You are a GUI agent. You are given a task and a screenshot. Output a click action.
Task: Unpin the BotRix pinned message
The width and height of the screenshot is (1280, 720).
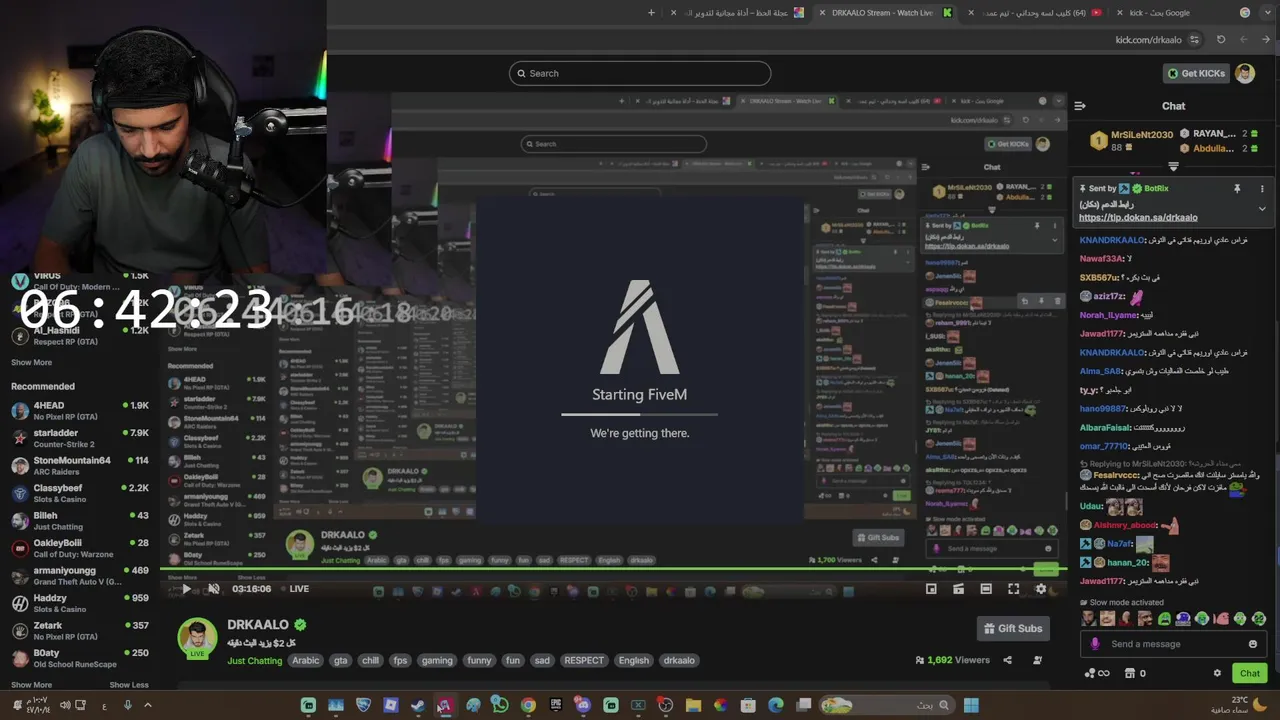tap(1237, 188)
